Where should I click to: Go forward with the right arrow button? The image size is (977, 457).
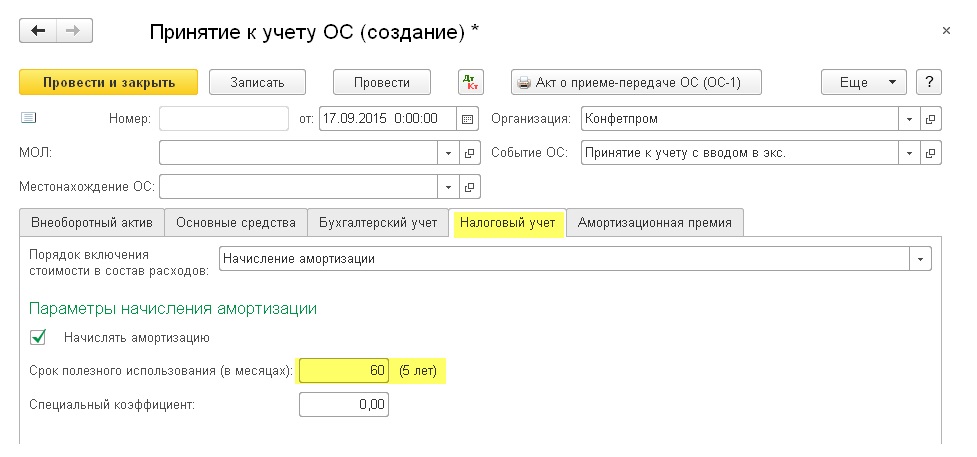(75, 31)
